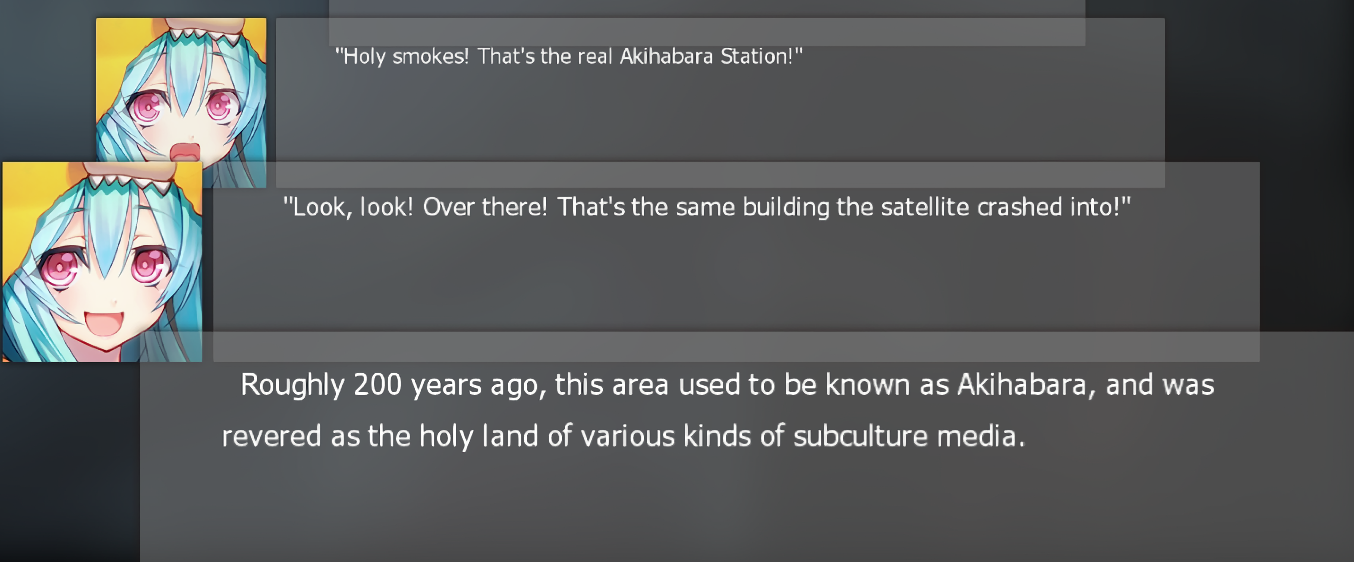Select the "Holy smokes!" dialogue line
This screenshot has height=562, width=1354.
(569, 56)
